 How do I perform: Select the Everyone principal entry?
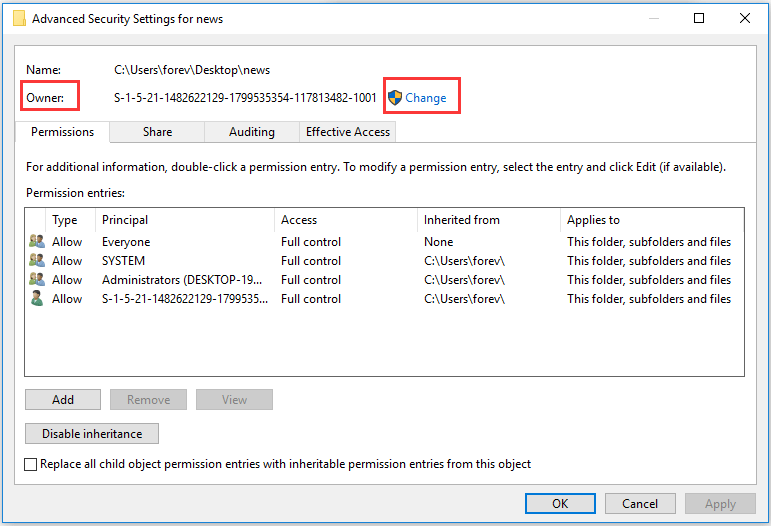click(x=126, y=242)
